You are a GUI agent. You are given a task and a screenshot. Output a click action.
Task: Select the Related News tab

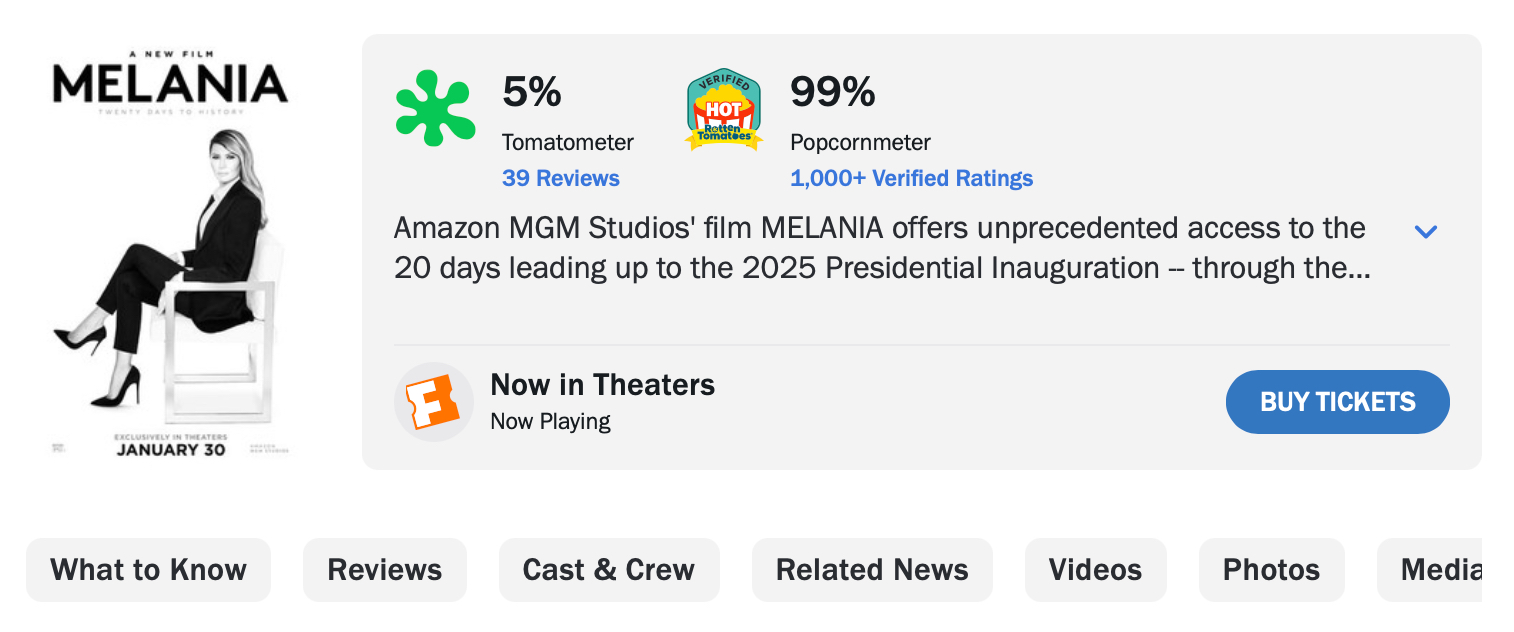click(x=872, y=570)
